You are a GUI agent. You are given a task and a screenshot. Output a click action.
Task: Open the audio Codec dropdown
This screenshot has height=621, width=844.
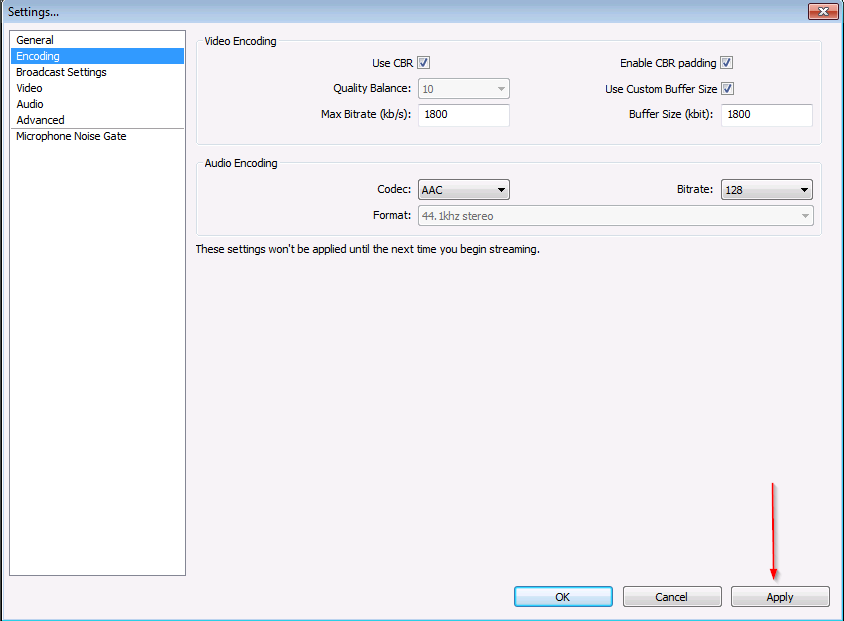pyautogui.click(x=464, y=190)
